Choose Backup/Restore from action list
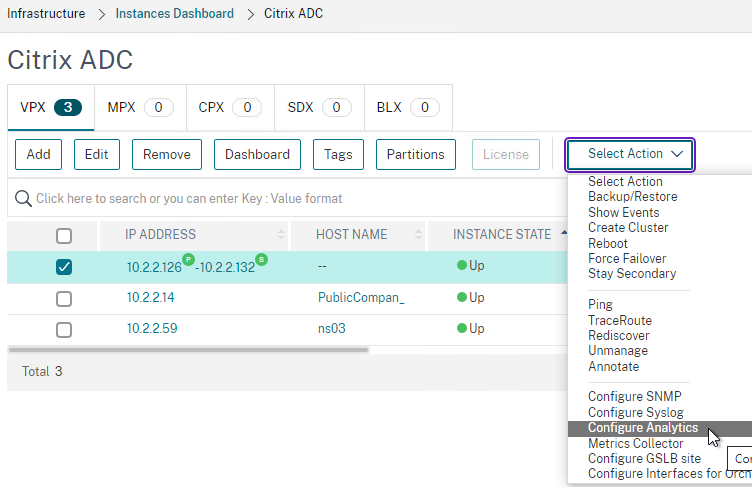 (x=633, y=197)
